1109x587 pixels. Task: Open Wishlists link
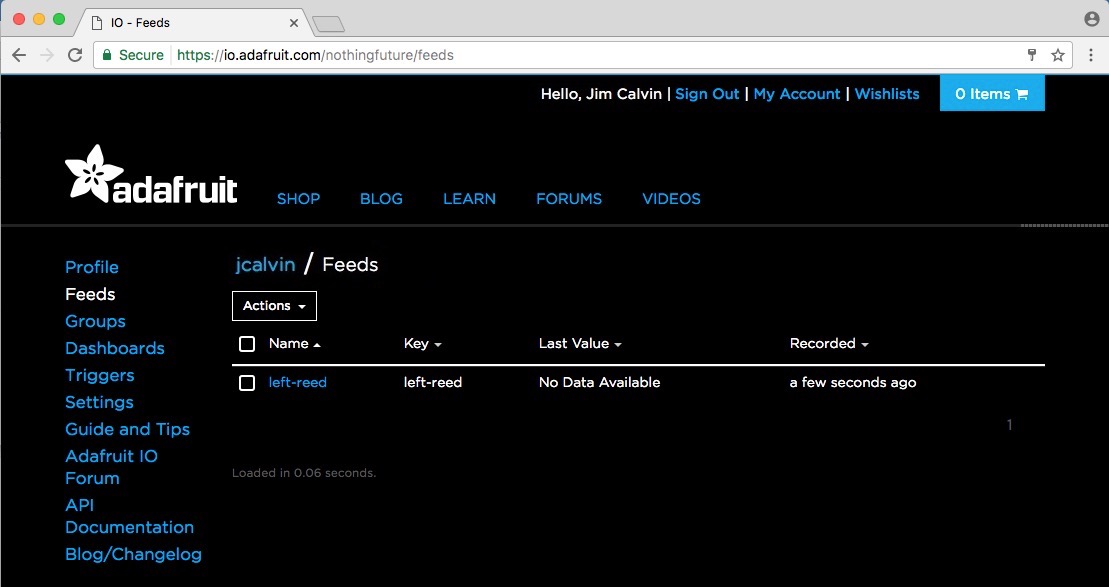[x=887, y=94]
